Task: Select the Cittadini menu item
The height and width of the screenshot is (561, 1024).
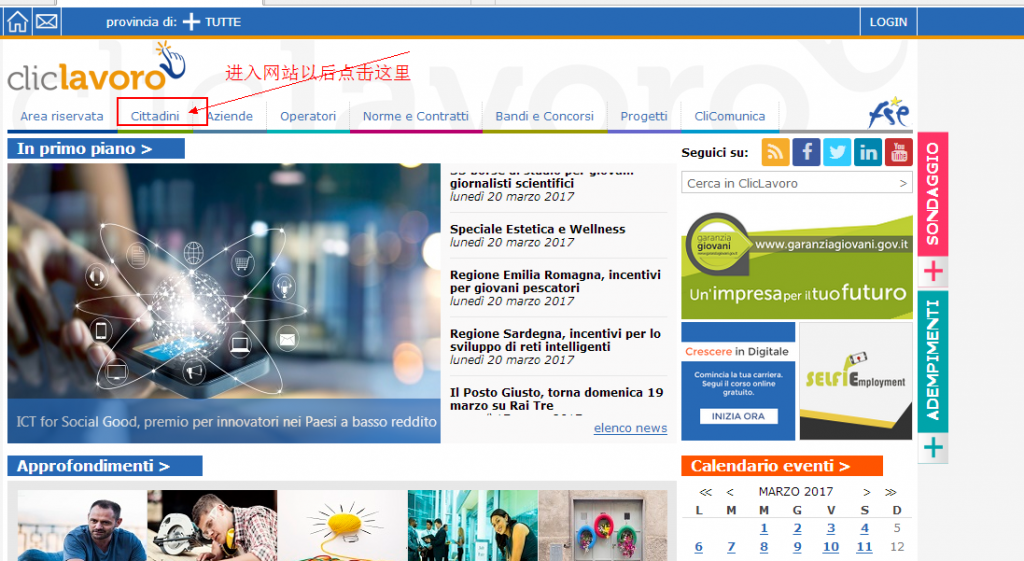Action: coord(155,116)
